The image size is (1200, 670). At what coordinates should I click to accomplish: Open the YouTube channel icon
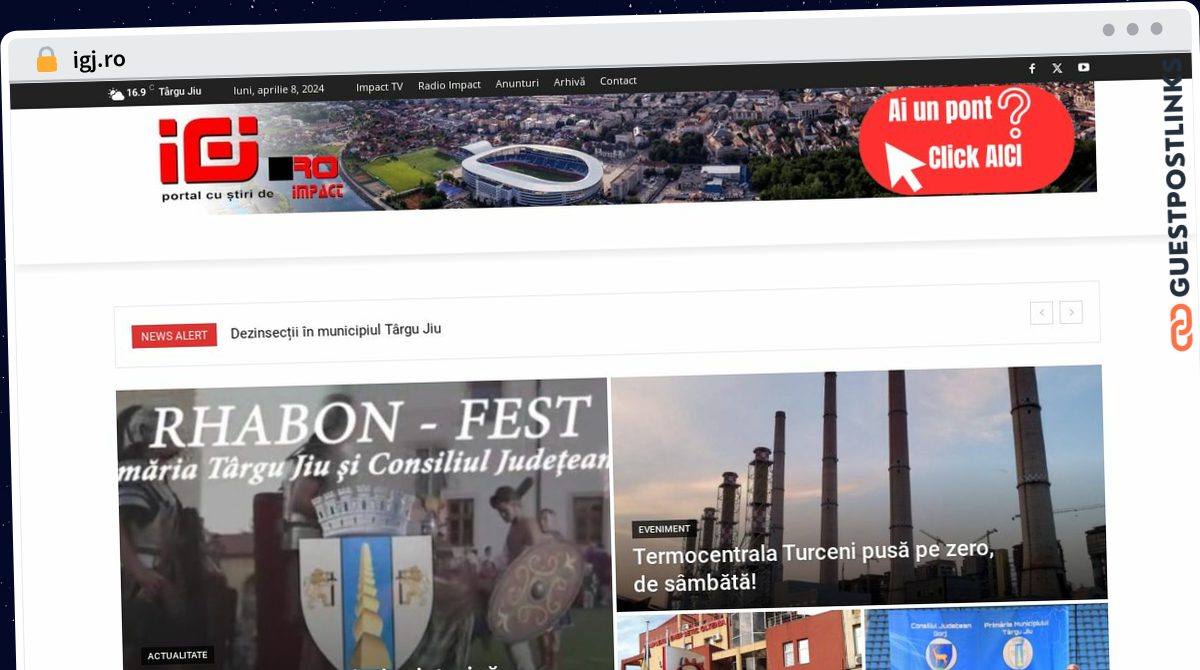pos(1083,67)
